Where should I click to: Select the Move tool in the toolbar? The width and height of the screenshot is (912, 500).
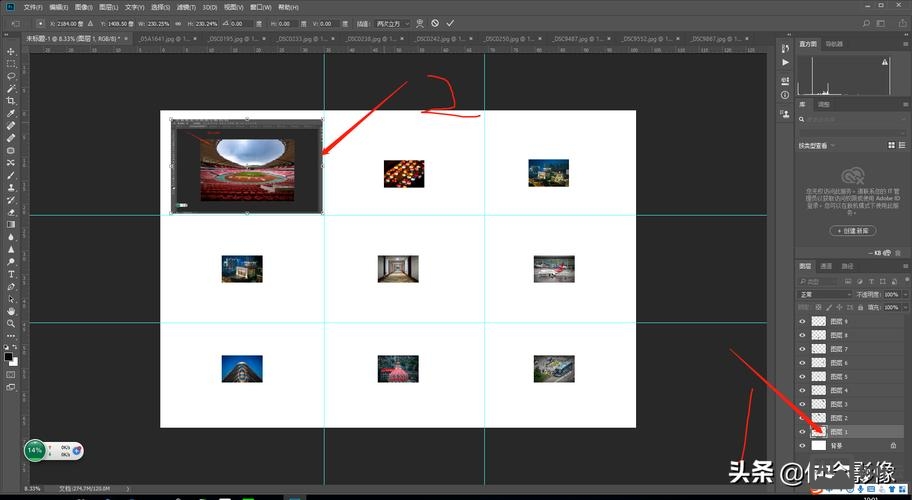(x=11, y=51)
